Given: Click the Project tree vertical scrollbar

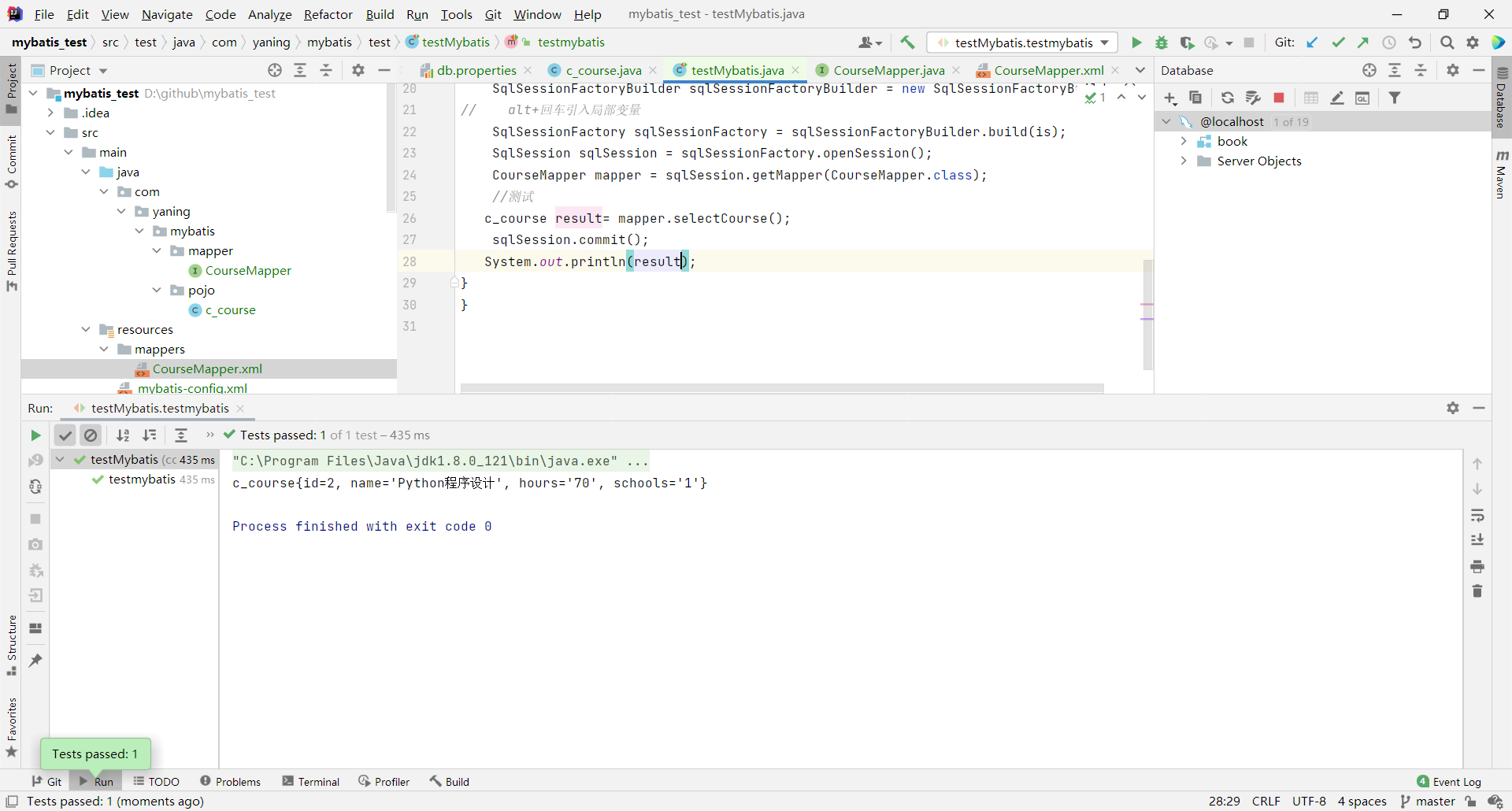Looking at the screenshot, I should pos(391,148).
